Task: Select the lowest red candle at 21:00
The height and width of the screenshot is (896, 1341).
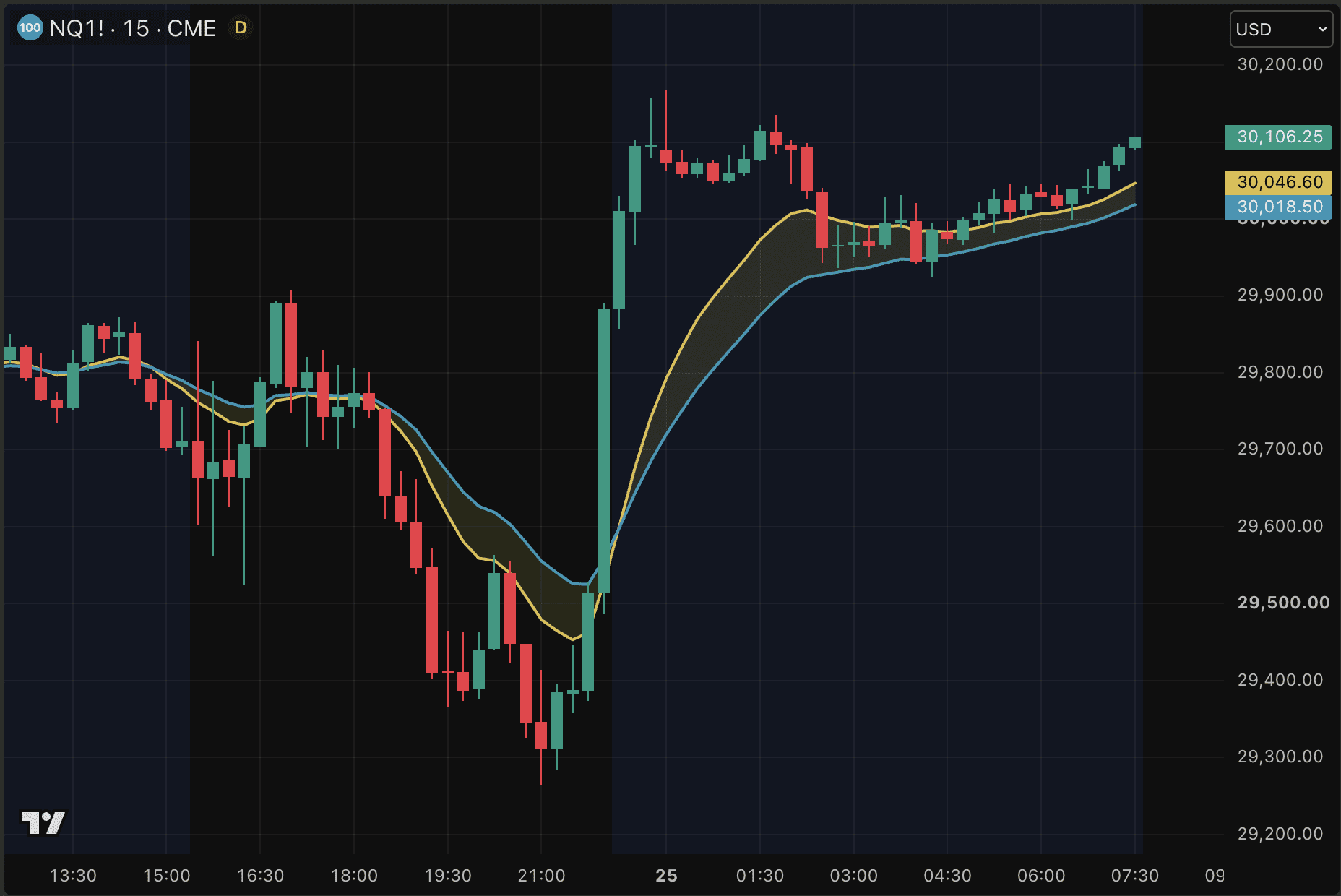Action: click(x=541, y=736)
